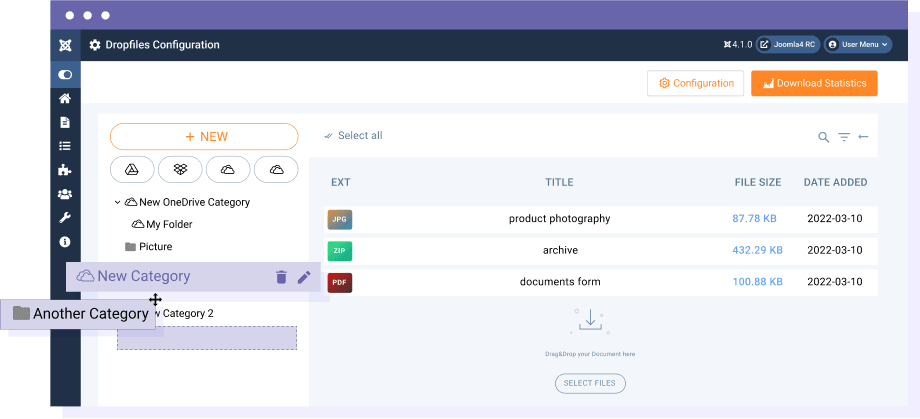Click the SELECT FILES upload button

point(590,383)
